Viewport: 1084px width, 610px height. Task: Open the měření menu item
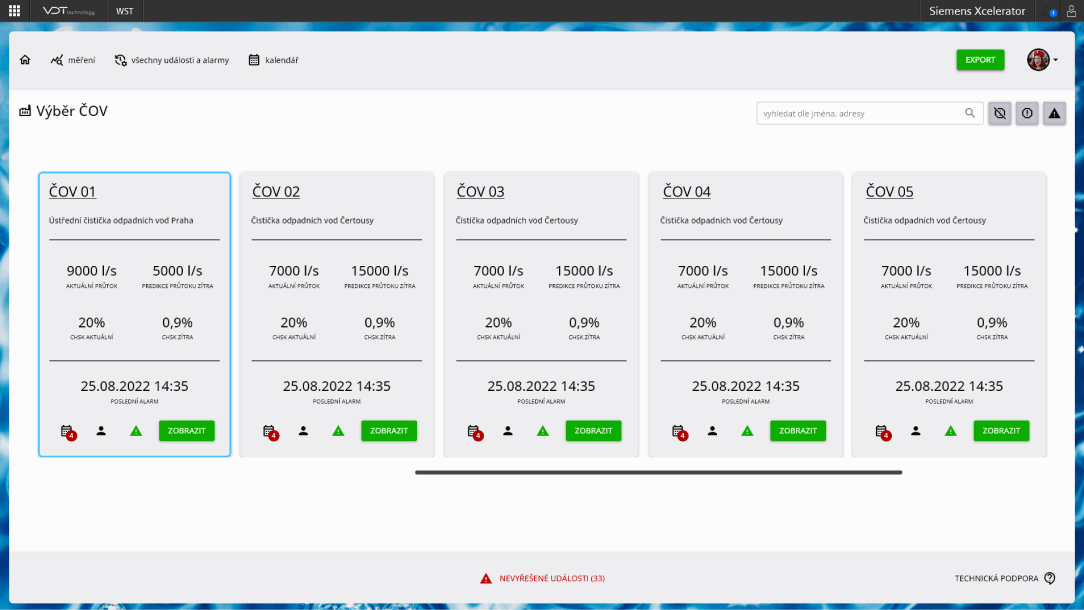(73, 60)
